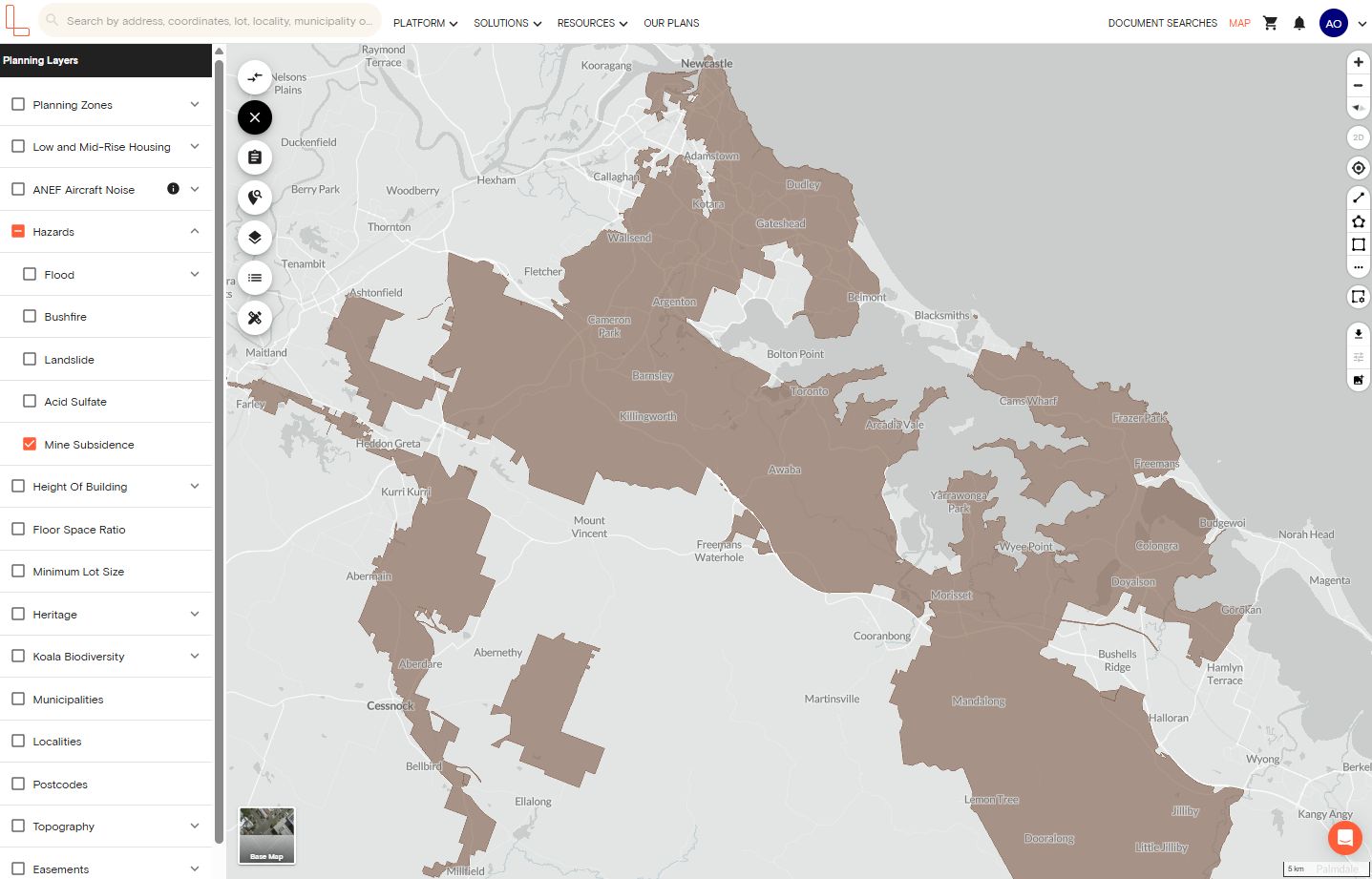The width and height of the screenshot is (1372, 879).
Task: Click the site logo in the header
Action: click(16, 21)
